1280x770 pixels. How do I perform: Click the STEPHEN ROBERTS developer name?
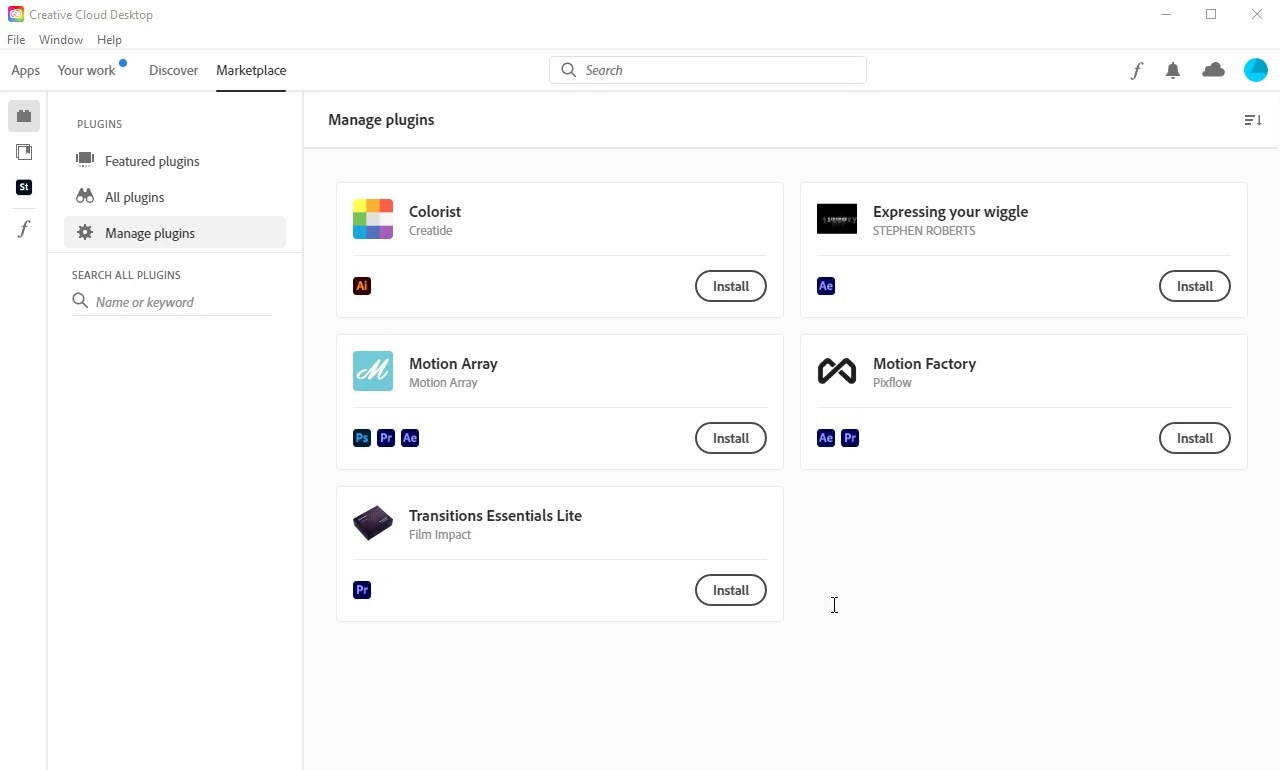[924, 231]
